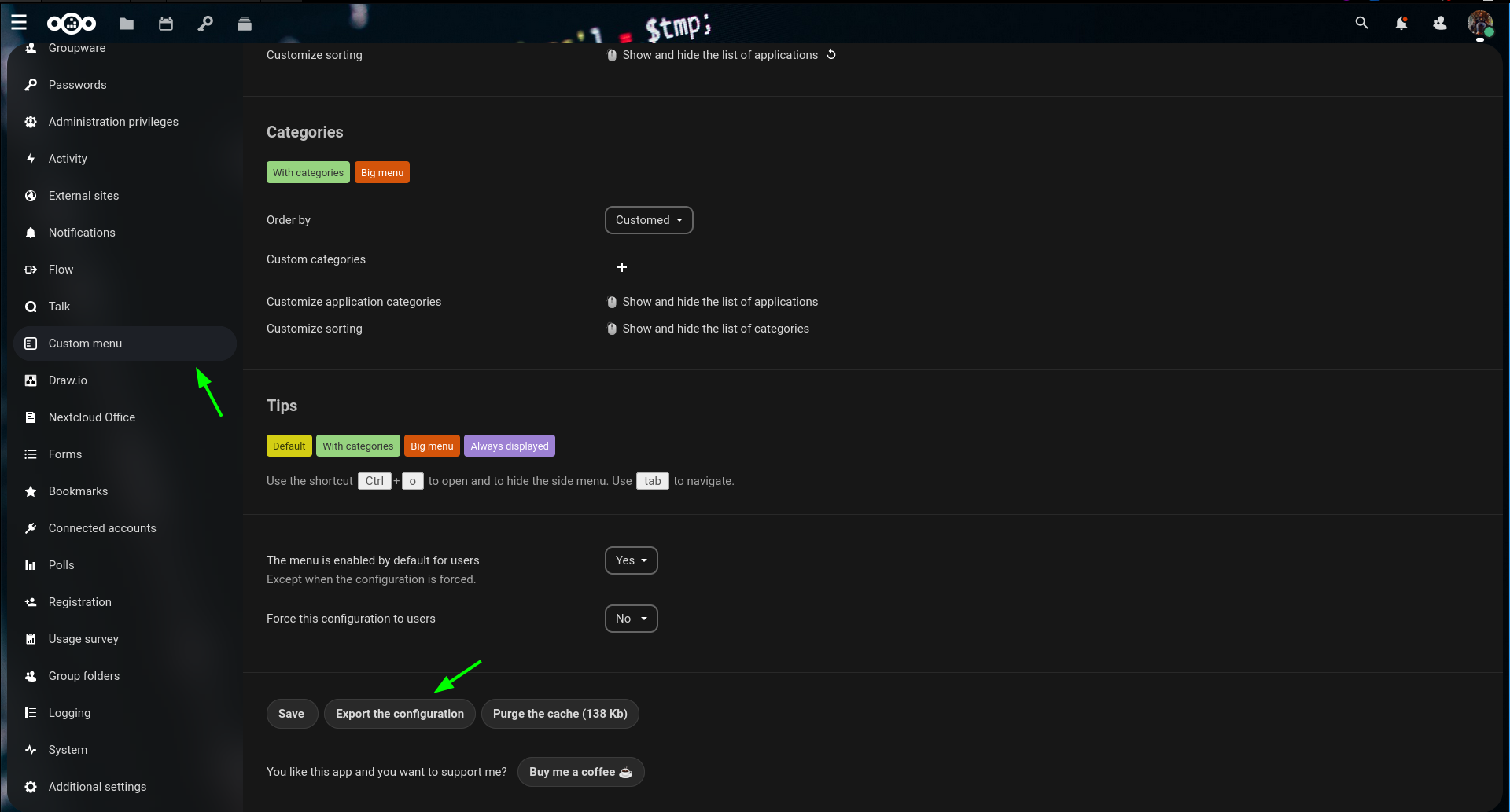This screenshot has width=1510, height=812.
Task: Open the Calendar app icon
Action: [166, 24]
